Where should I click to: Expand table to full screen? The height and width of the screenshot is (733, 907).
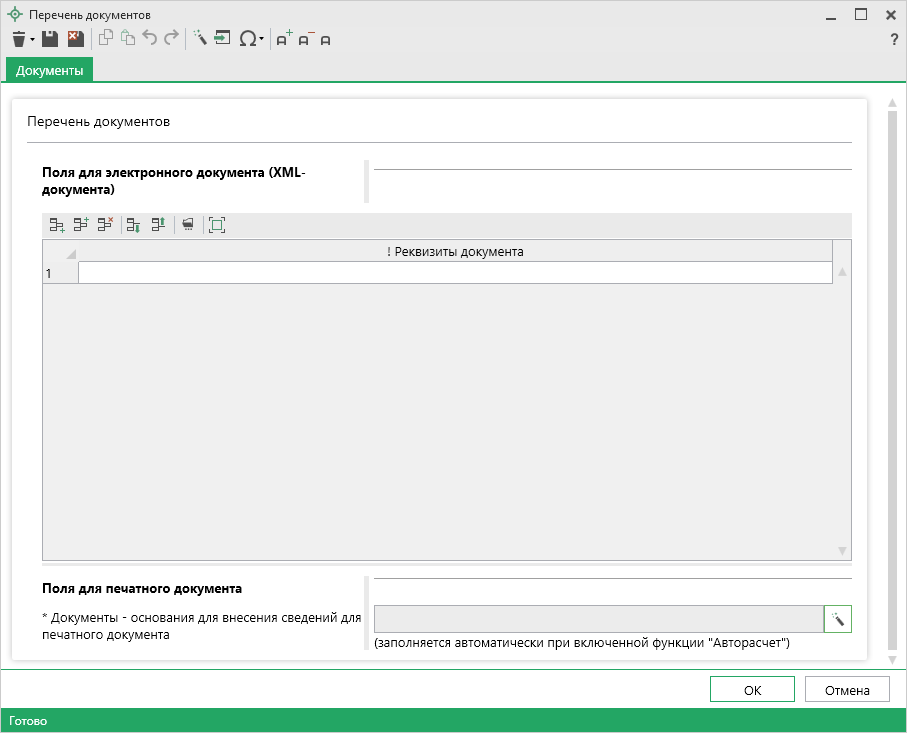[217, 226]
